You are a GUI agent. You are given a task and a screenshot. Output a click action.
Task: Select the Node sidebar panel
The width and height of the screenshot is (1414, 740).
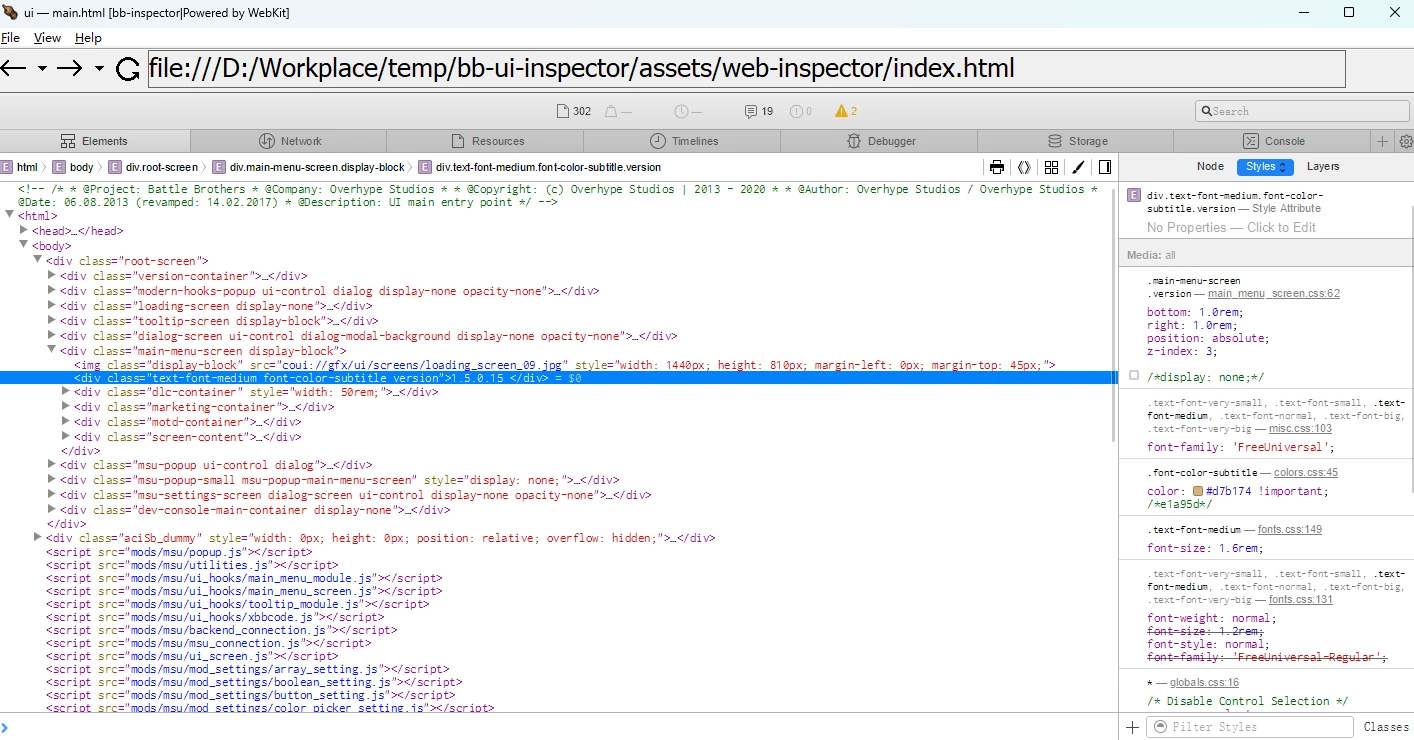(x=1210, y=167)
